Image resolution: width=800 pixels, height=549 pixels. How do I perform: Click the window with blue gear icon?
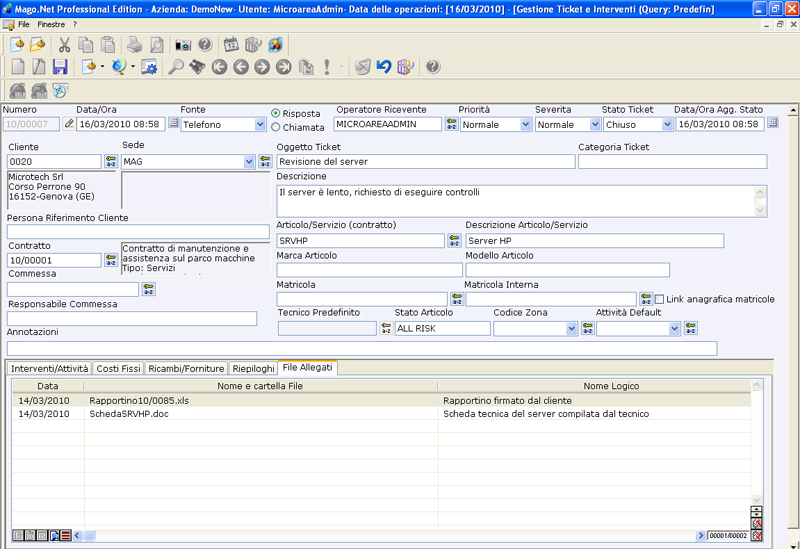click(149, 67)
